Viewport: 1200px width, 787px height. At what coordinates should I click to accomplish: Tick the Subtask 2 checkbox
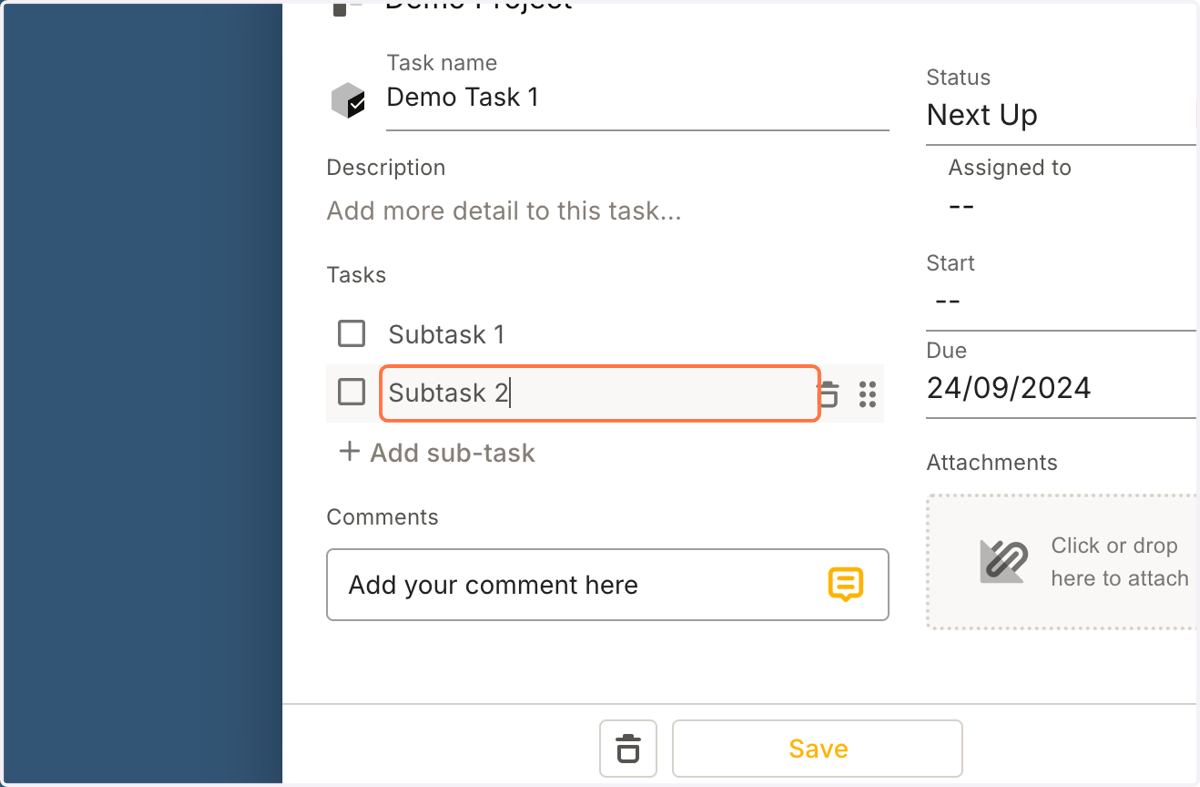352,392
